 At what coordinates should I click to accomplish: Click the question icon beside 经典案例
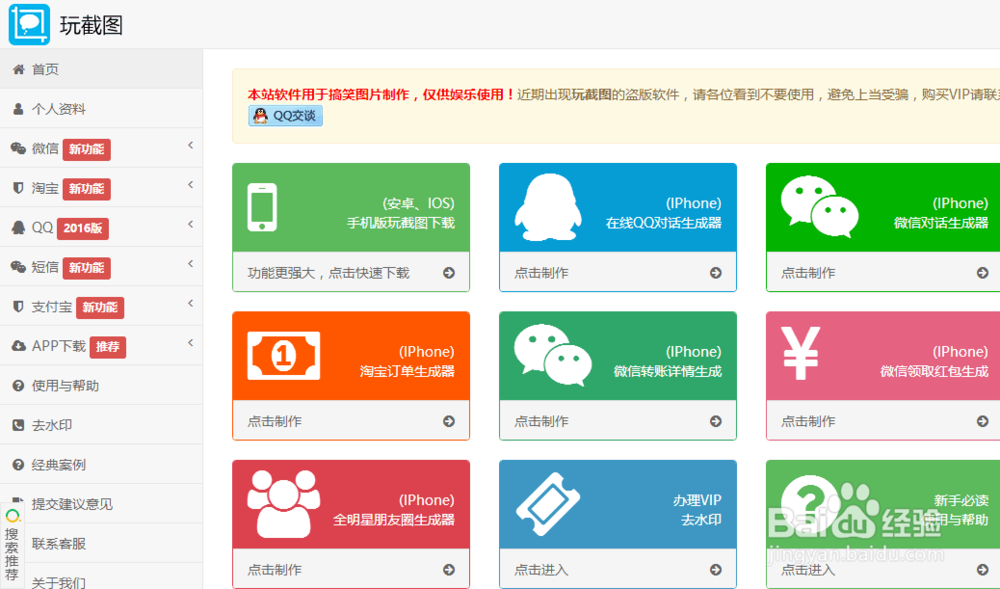pos(18,465)
